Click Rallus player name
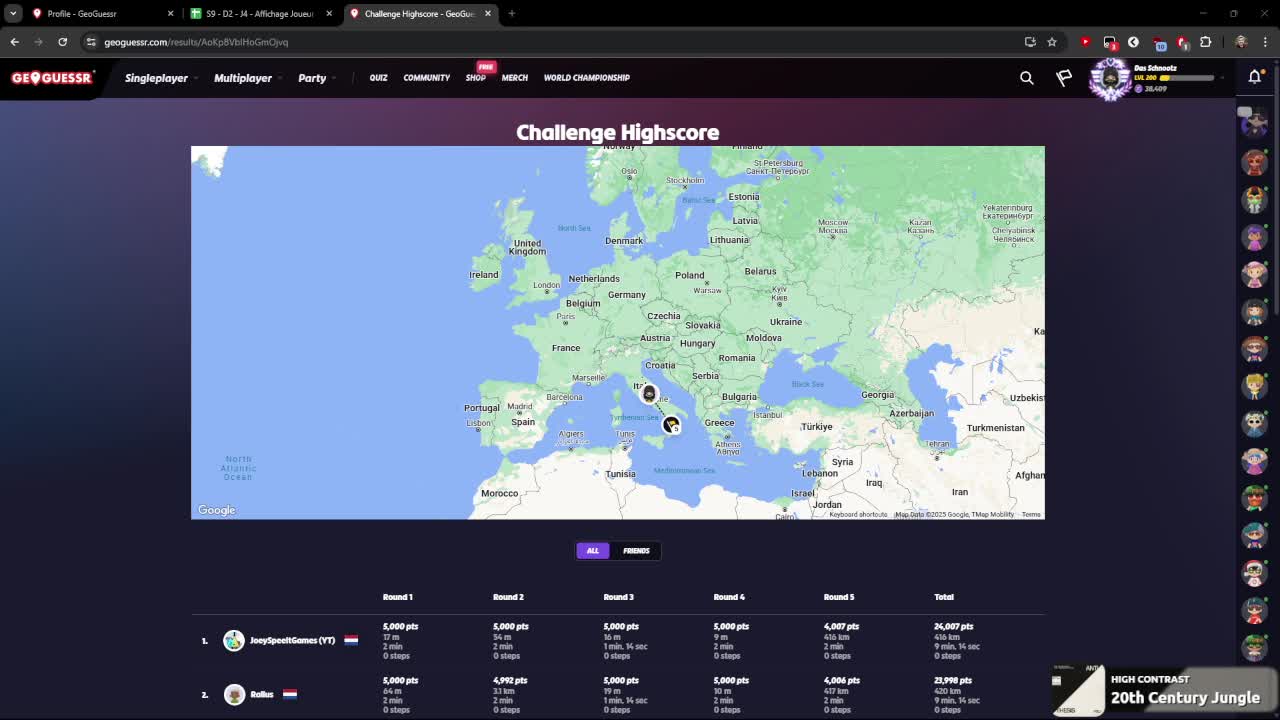Screen dimensions: 1280x720 (x=262, y=694)
